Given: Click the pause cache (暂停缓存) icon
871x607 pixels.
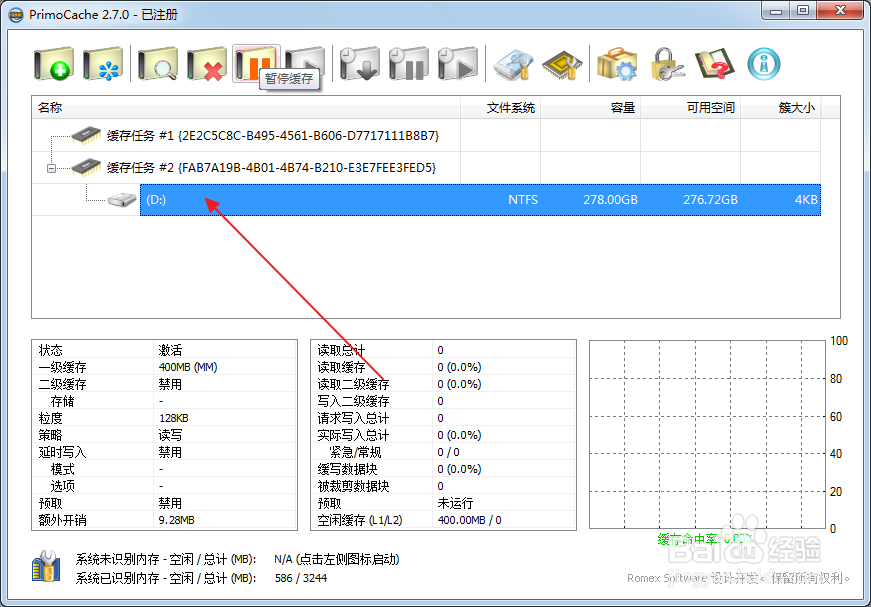Looking at the screenshot, I should click(255, 64).
